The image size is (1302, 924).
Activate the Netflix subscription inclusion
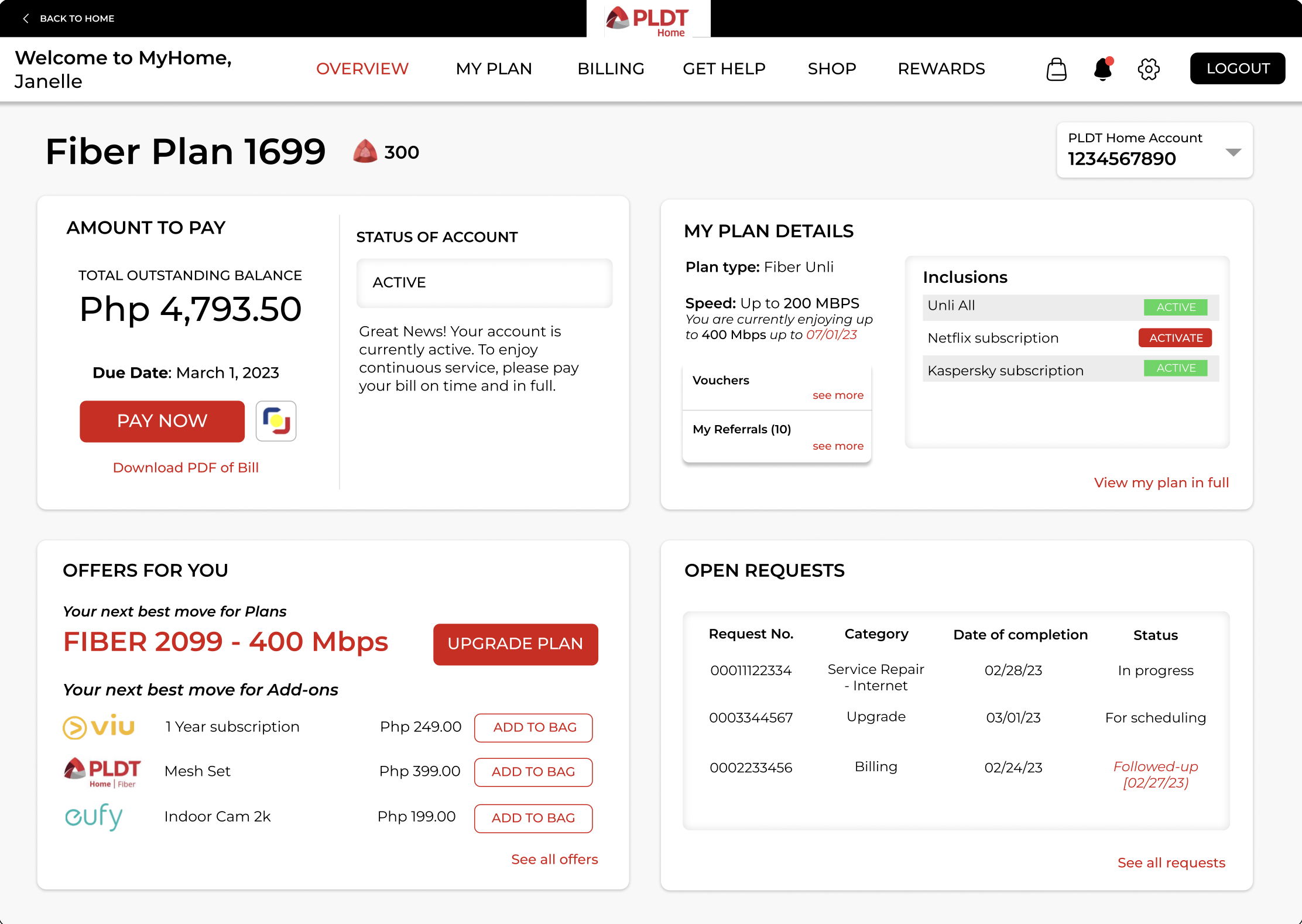1174,338
